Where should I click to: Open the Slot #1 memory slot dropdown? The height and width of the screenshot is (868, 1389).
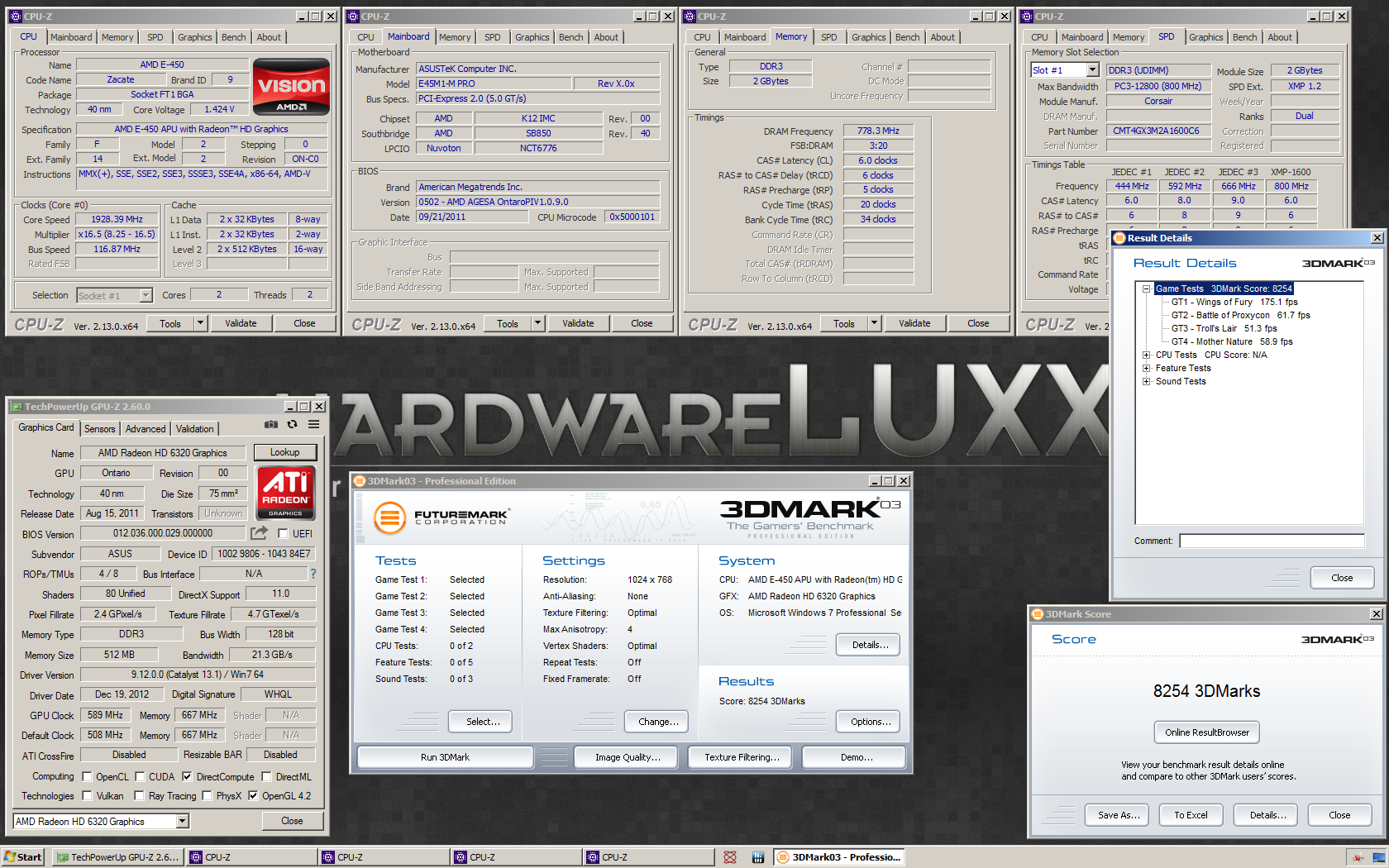1092,70
